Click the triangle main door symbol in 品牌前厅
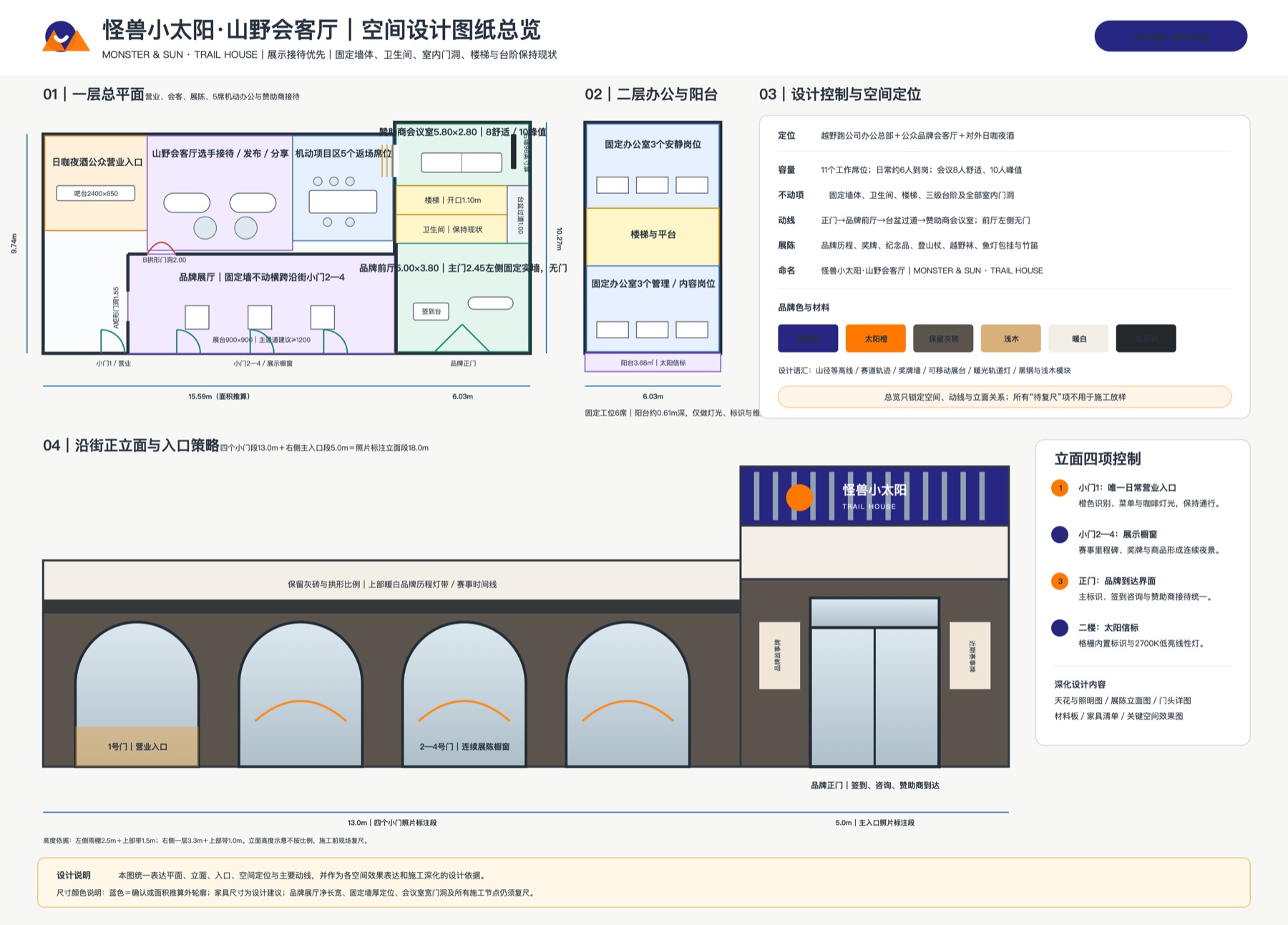 (462, 338)
